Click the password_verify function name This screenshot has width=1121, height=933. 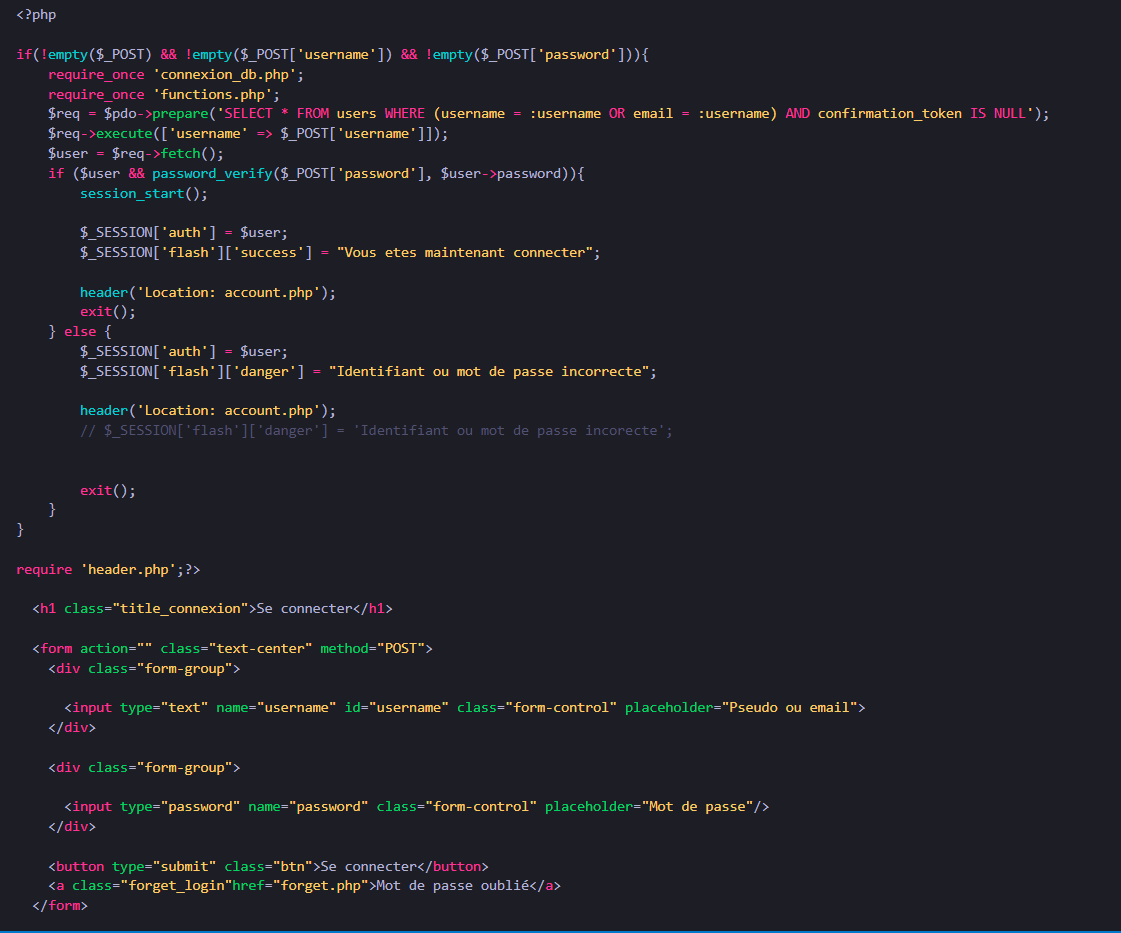coord(212,174)
